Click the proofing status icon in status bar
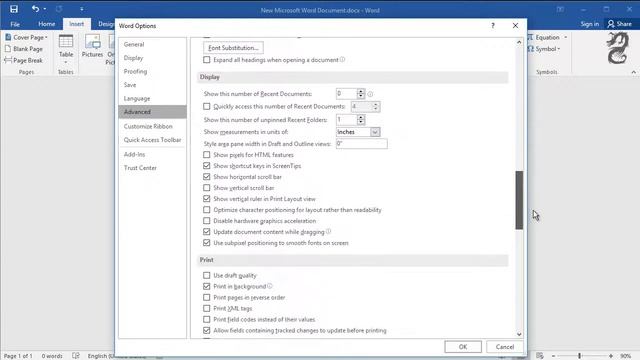The width and height of the screenshot is (640, 360). tap(76, 356)
